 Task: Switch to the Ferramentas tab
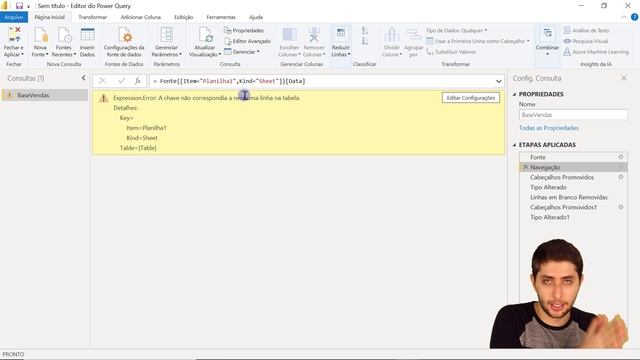point(221,17)
